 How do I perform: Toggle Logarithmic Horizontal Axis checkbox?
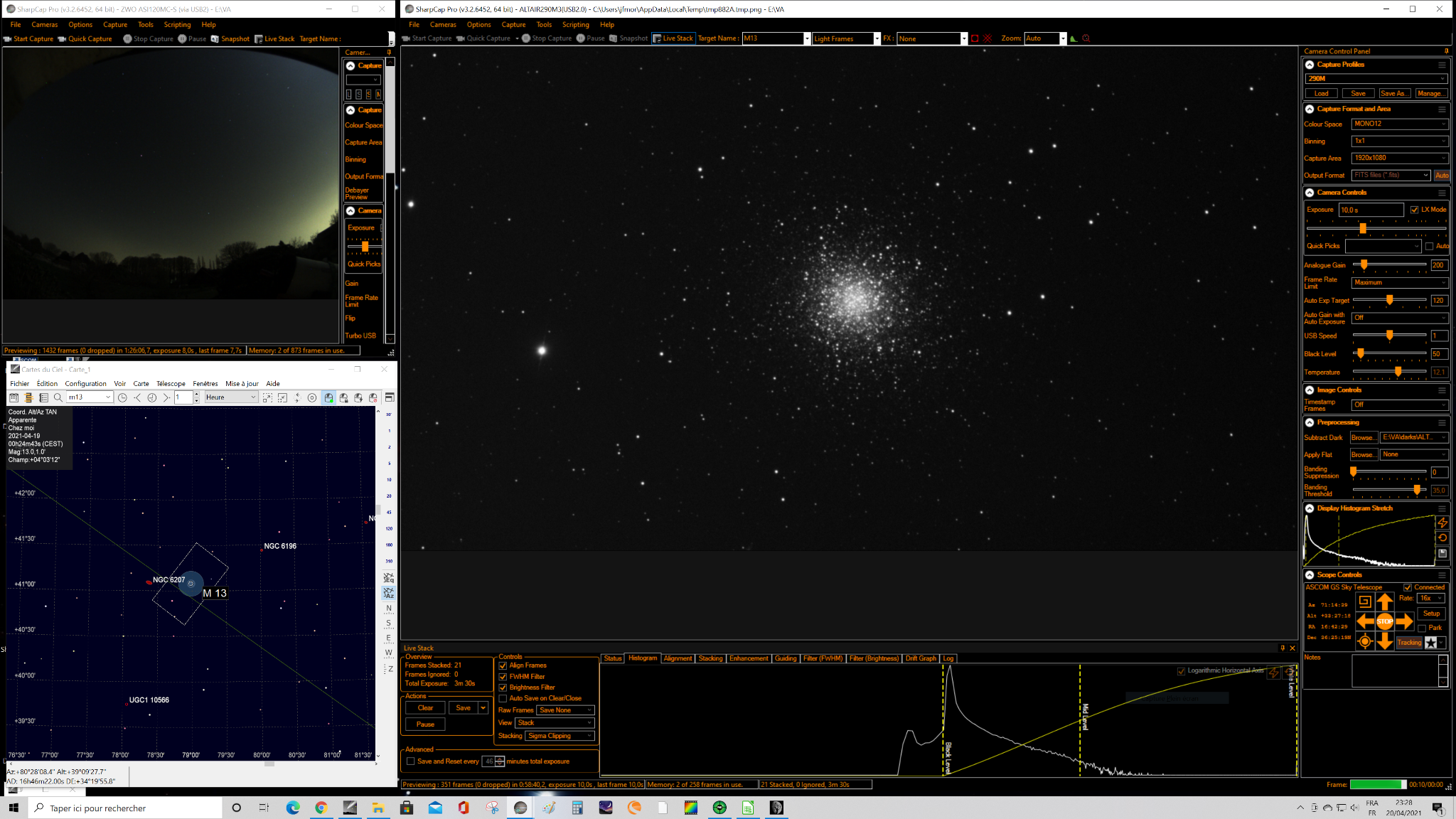(x=1182, y=670)
